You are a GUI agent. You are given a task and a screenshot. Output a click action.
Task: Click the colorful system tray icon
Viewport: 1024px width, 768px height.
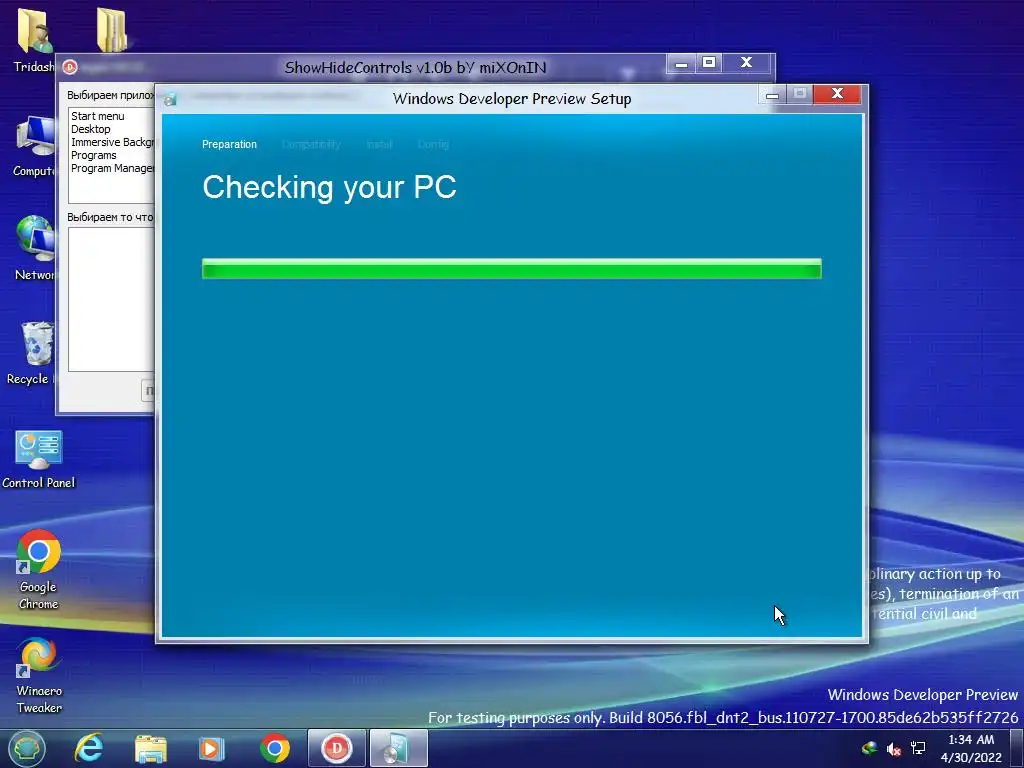tap(869, 748)
